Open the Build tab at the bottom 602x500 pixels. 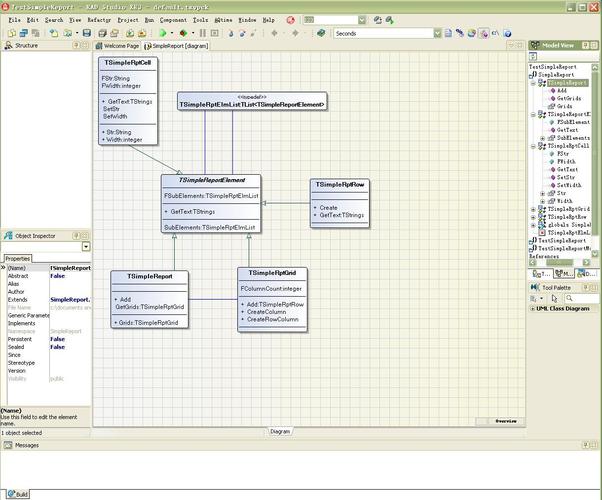click(x=19, y=494)
